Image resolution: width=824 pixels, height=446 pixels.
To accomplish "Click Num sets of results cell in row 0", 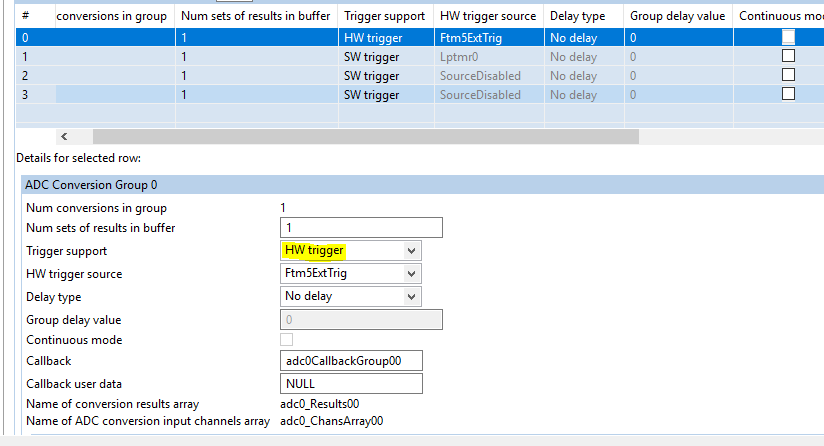I will point(256,38).
